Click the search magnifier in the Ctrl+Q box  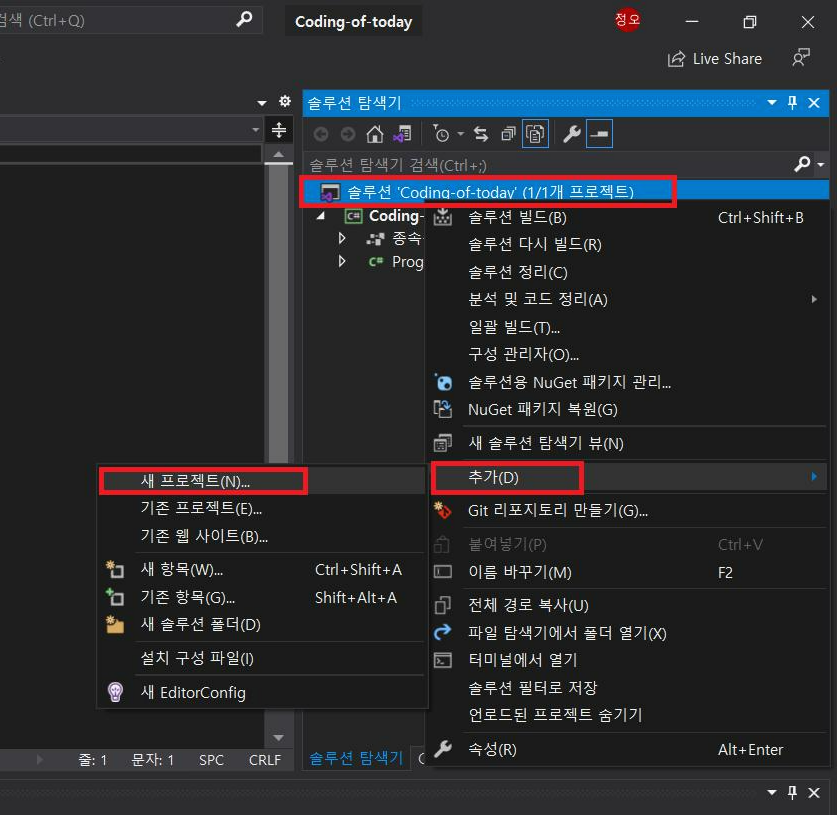(x=244, y=20)
